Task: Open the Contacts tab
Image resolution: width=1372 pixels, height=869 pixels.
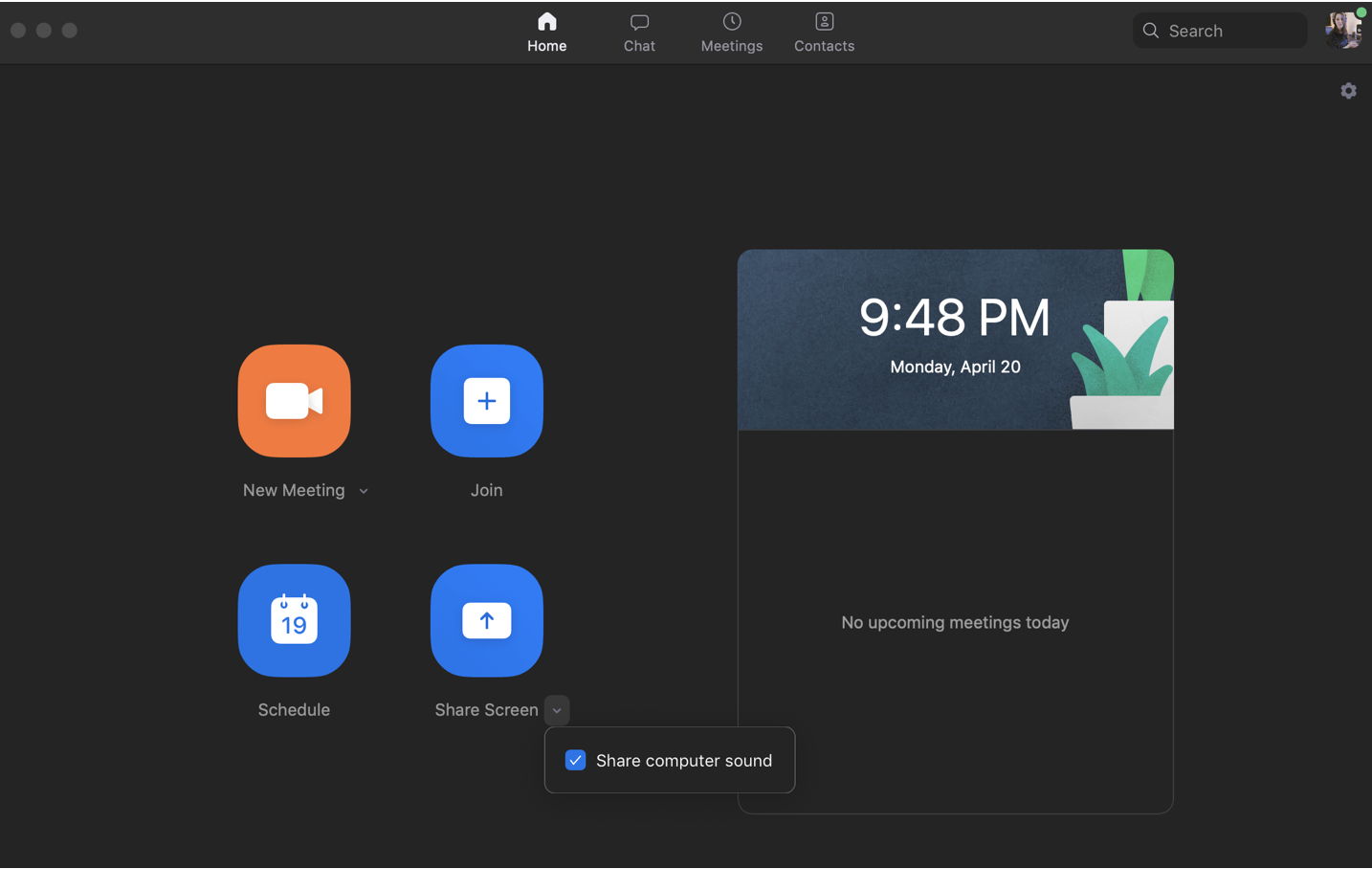Action: (x=824, y=32)
